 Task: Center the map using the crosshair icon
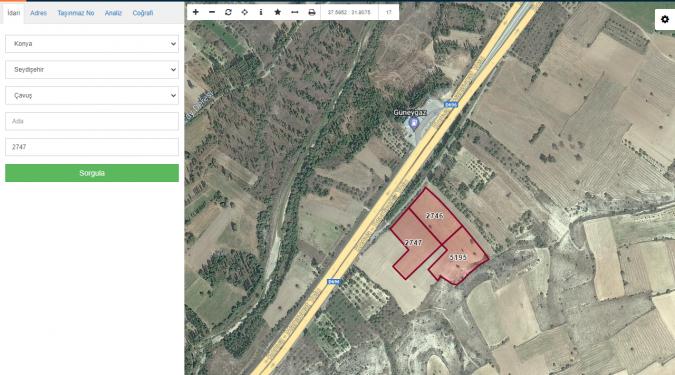click(245, 12)
